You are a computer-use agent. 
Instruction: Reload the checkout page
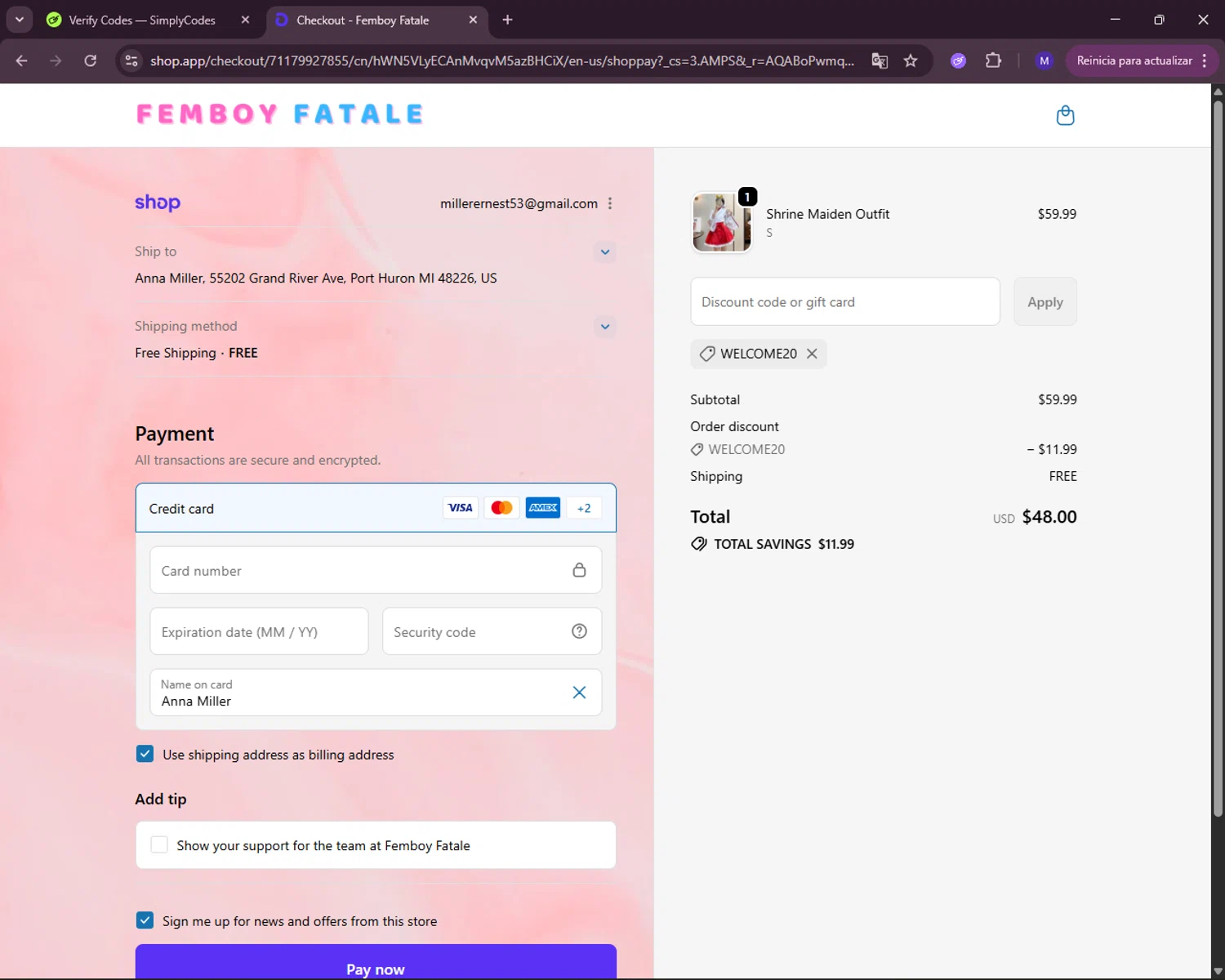(x=90, y=60)
